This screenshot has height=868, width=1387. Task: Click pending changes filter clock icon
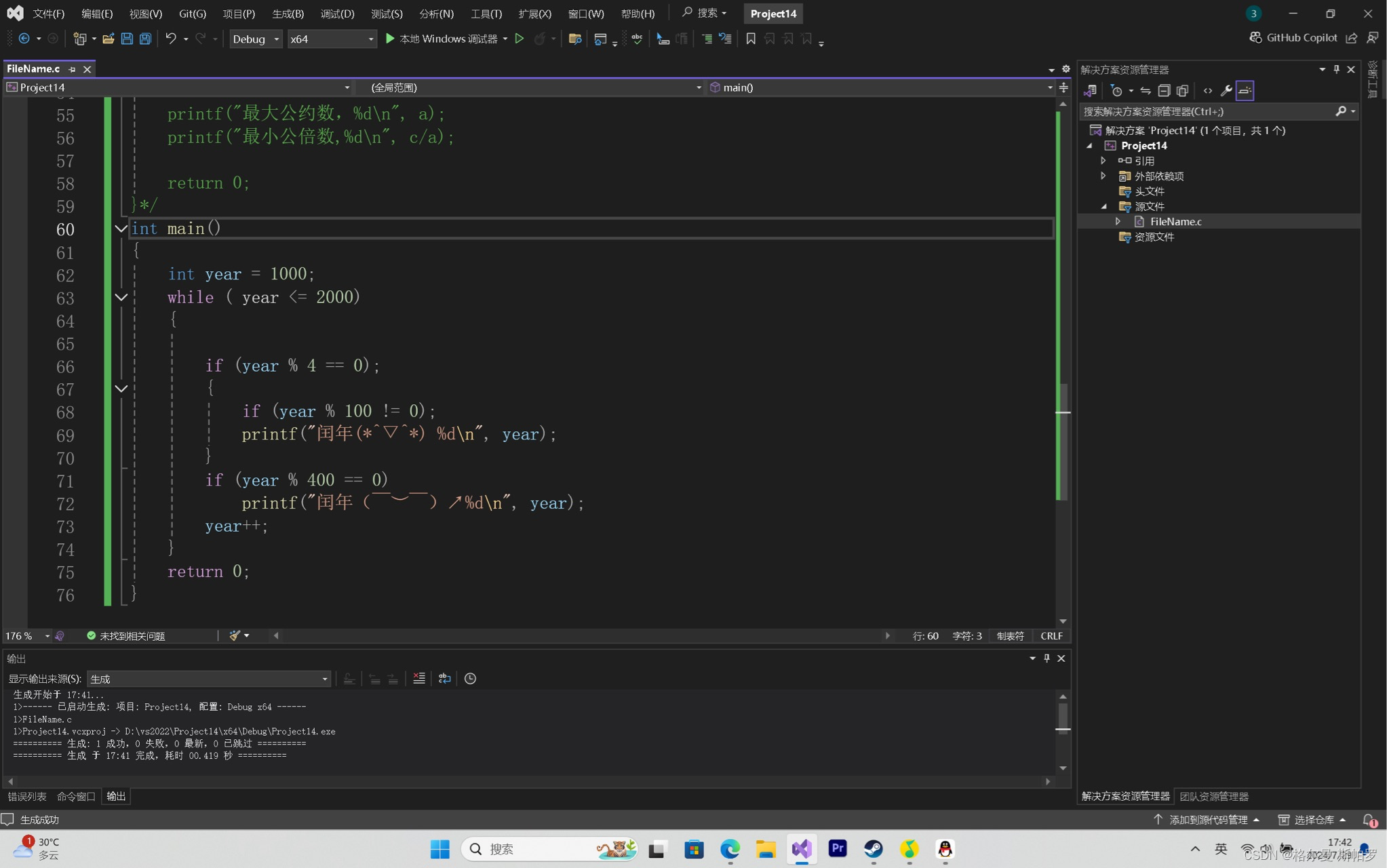pos(1116,91)
